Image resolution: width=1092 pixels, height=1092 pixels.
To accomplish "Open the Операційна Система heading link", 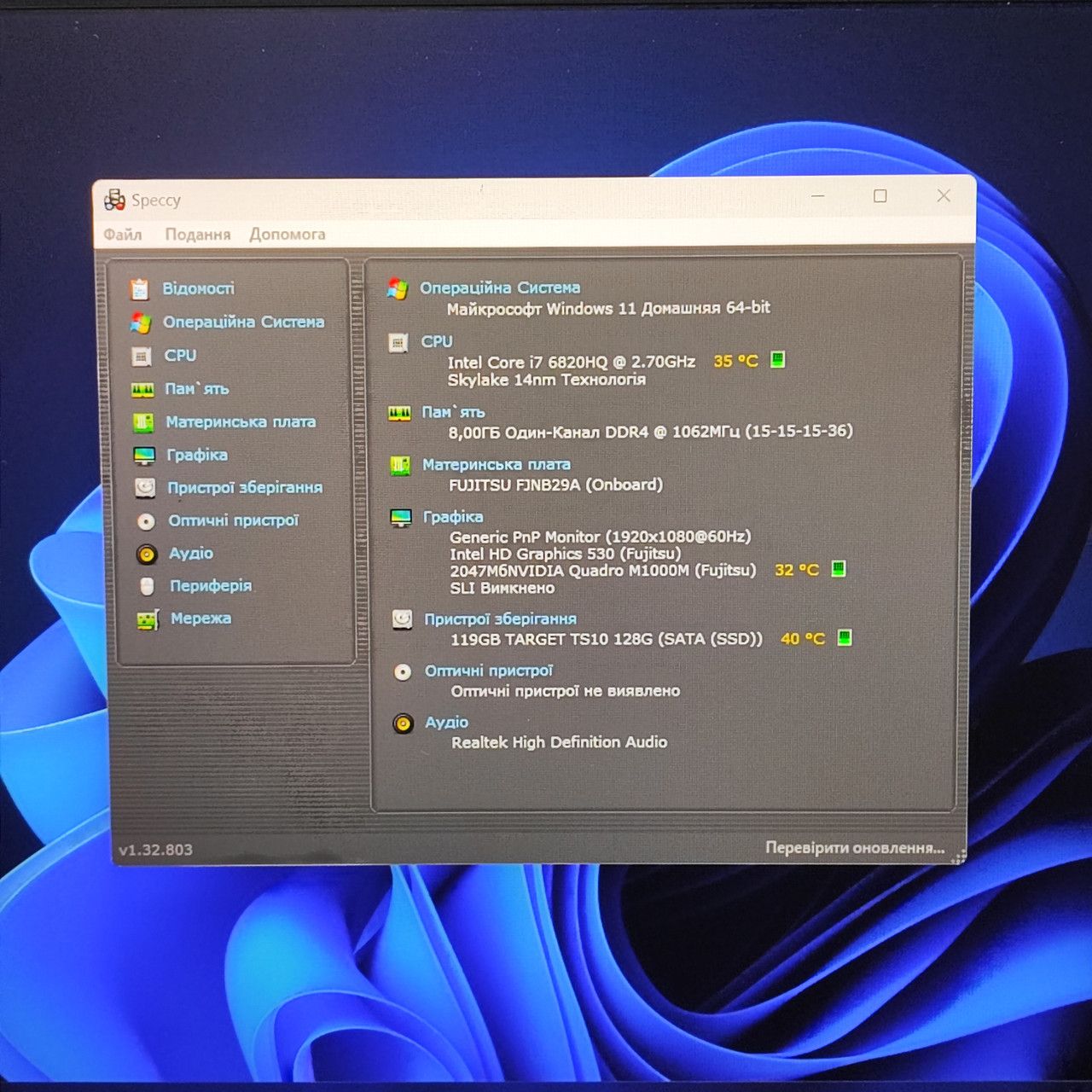I will coord(500,288).
